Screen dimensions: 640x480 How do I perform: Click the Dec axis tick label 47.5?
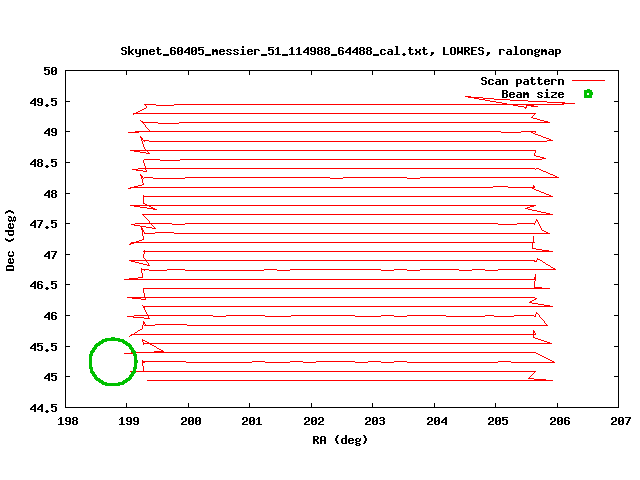click(x=44, y=224)
